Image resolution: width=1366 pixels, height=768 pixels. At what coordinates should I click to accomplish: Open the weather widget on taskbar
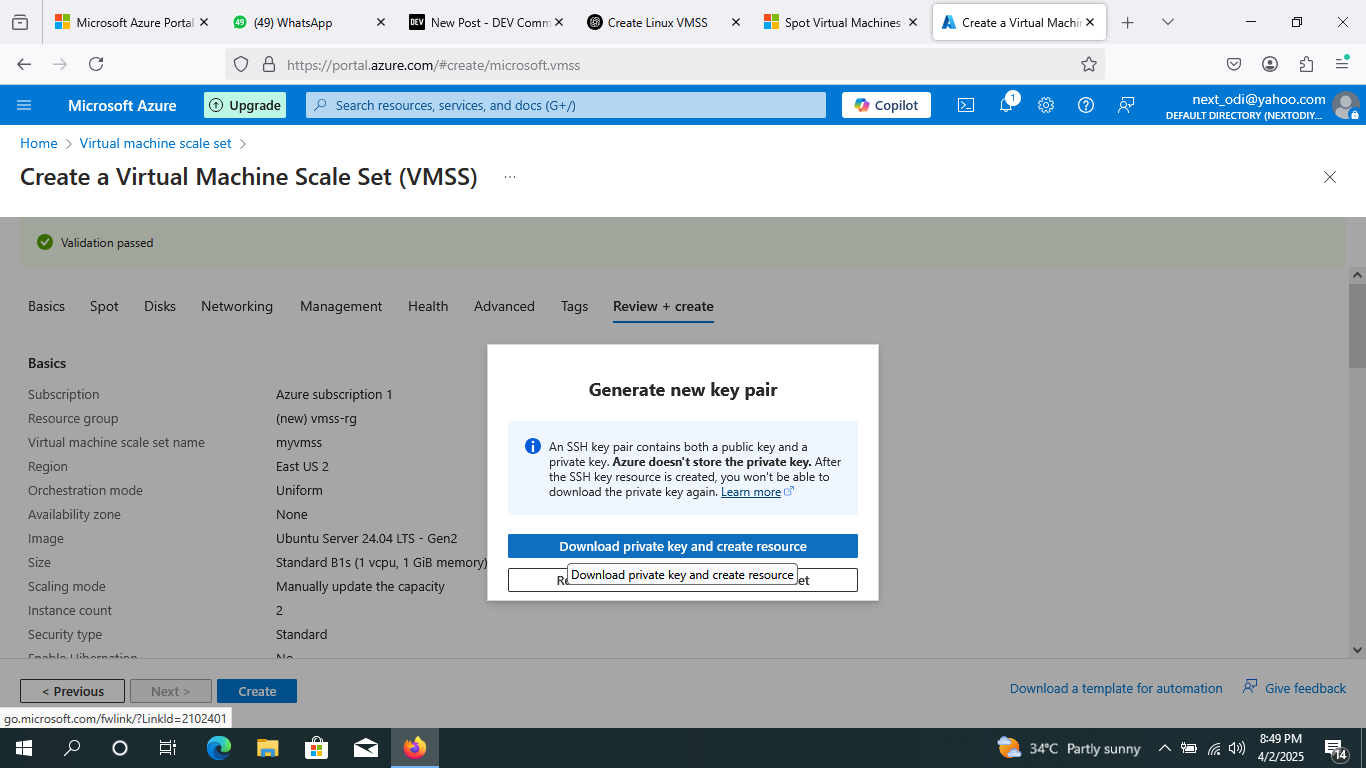pyautogui.click(x=1068, y=748)
